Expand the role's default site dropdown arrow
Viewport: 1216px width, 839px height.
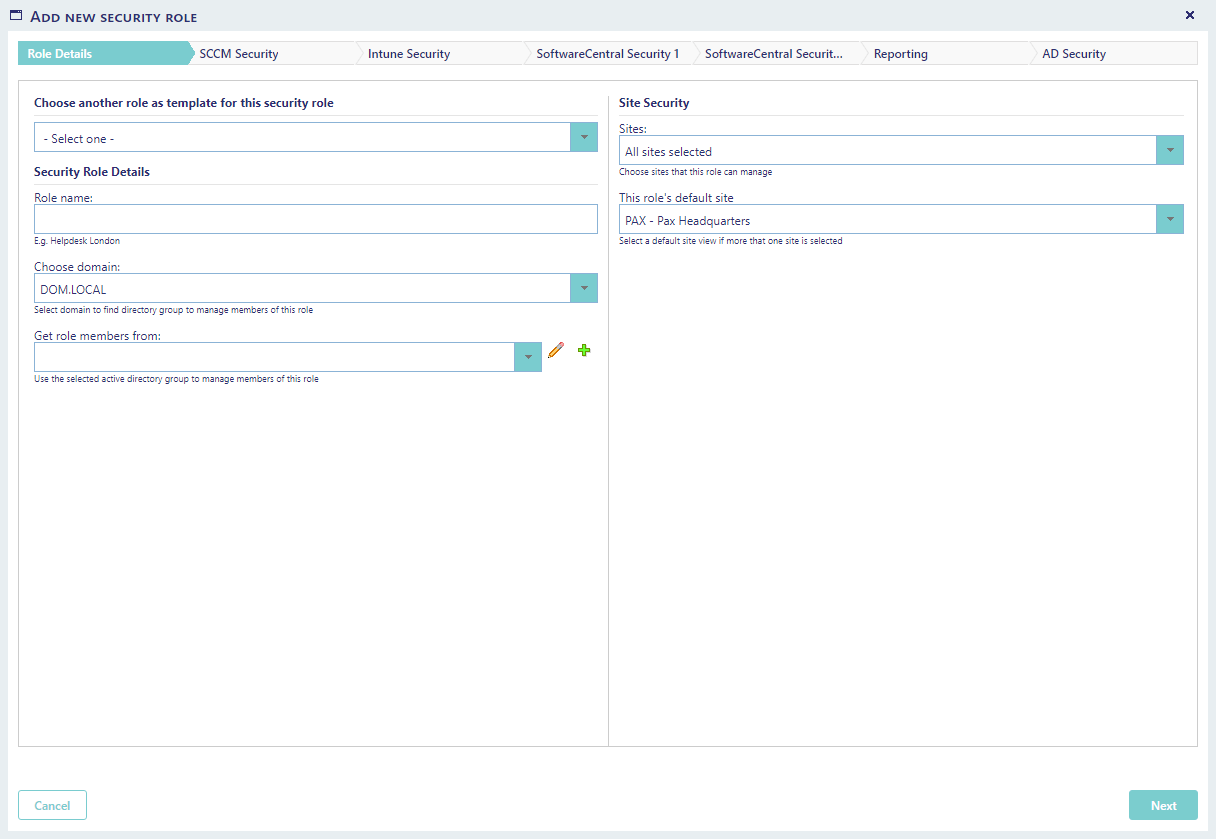1169,220
